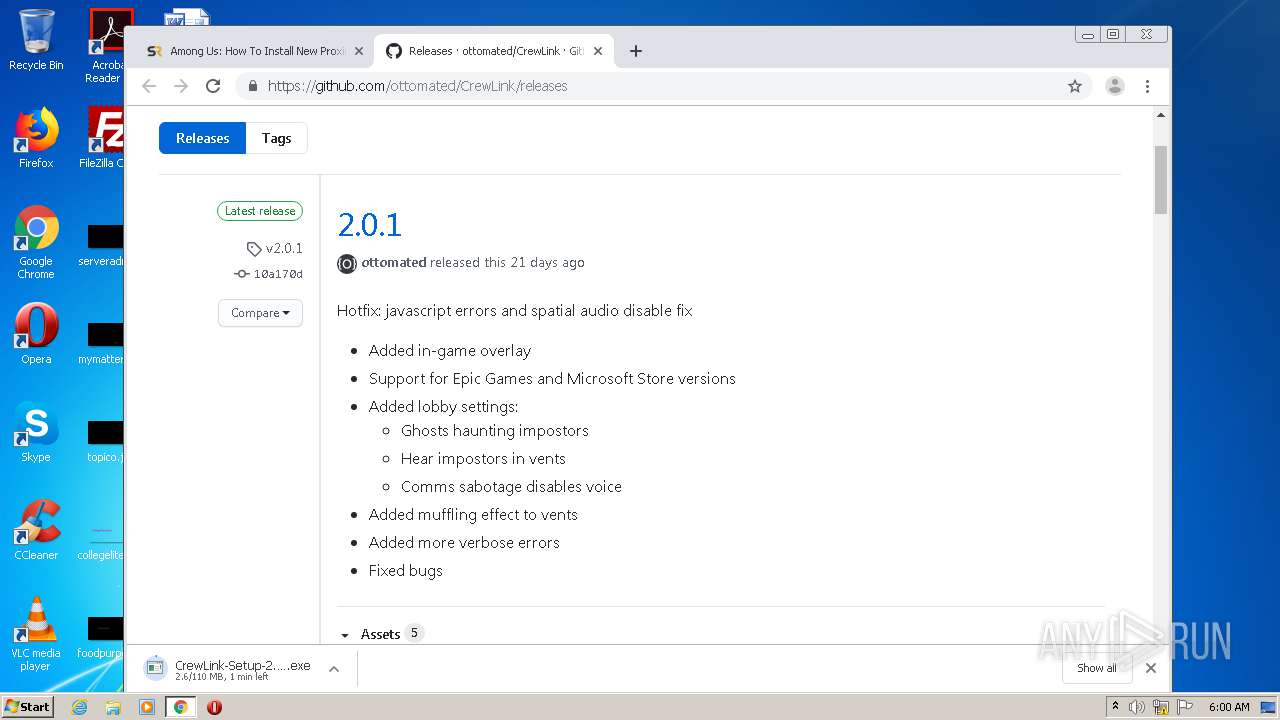1280x720 pixels.
Task: Click the 'Hotfix: javascript errors' description line
Action: 515,310
